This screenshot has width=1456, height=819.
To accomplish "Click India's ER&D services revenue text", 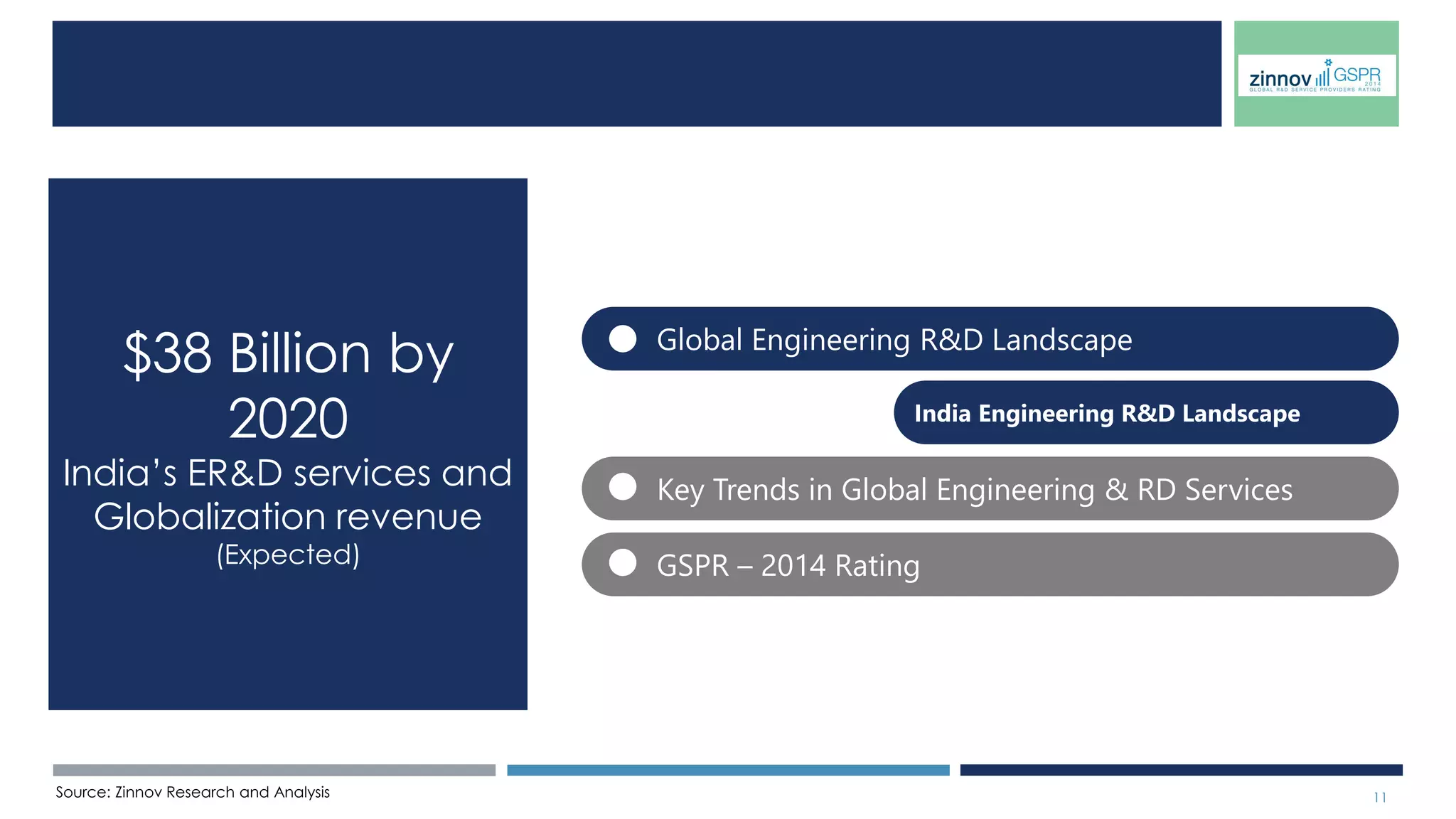I will (x=288, y=494).
